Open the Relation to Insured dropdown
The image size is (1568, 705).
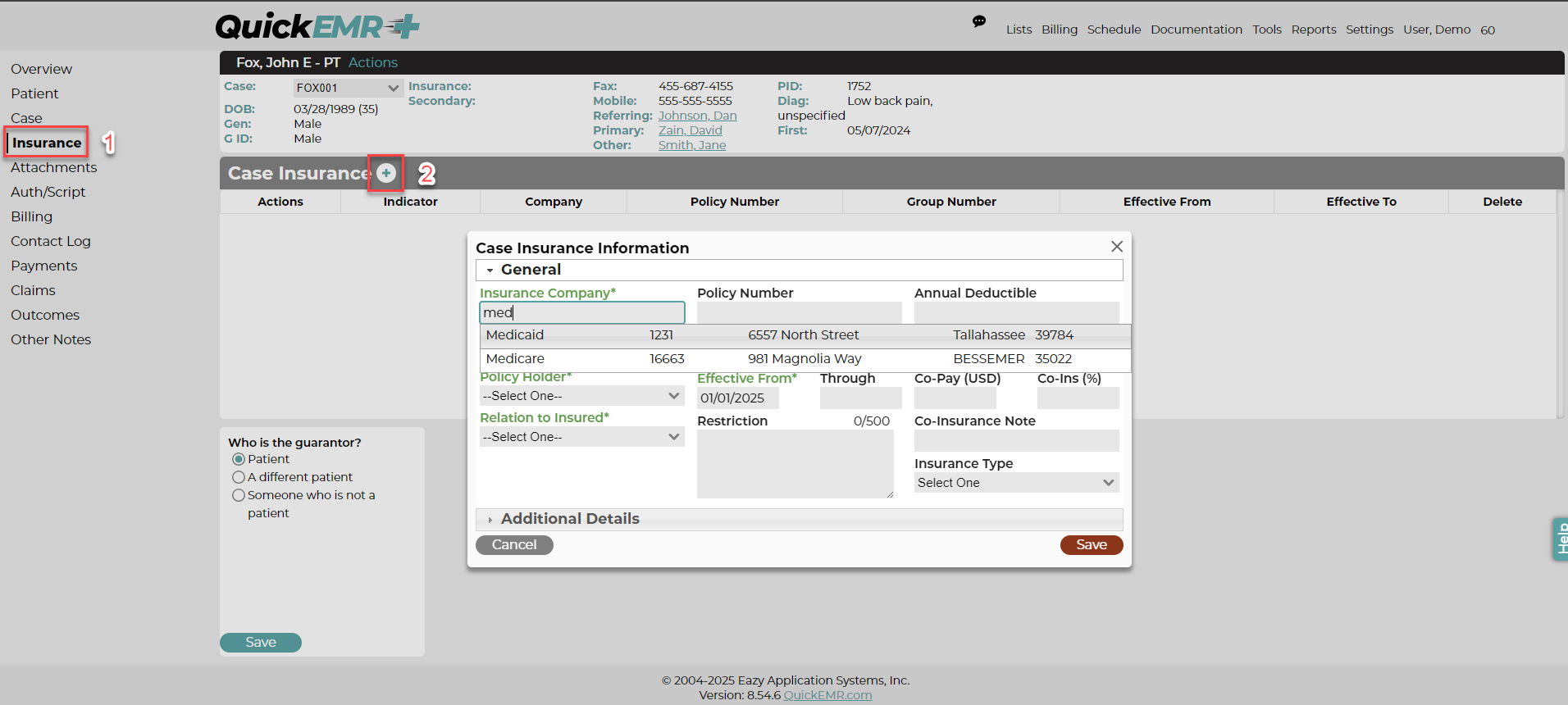[x=582, y=437]
